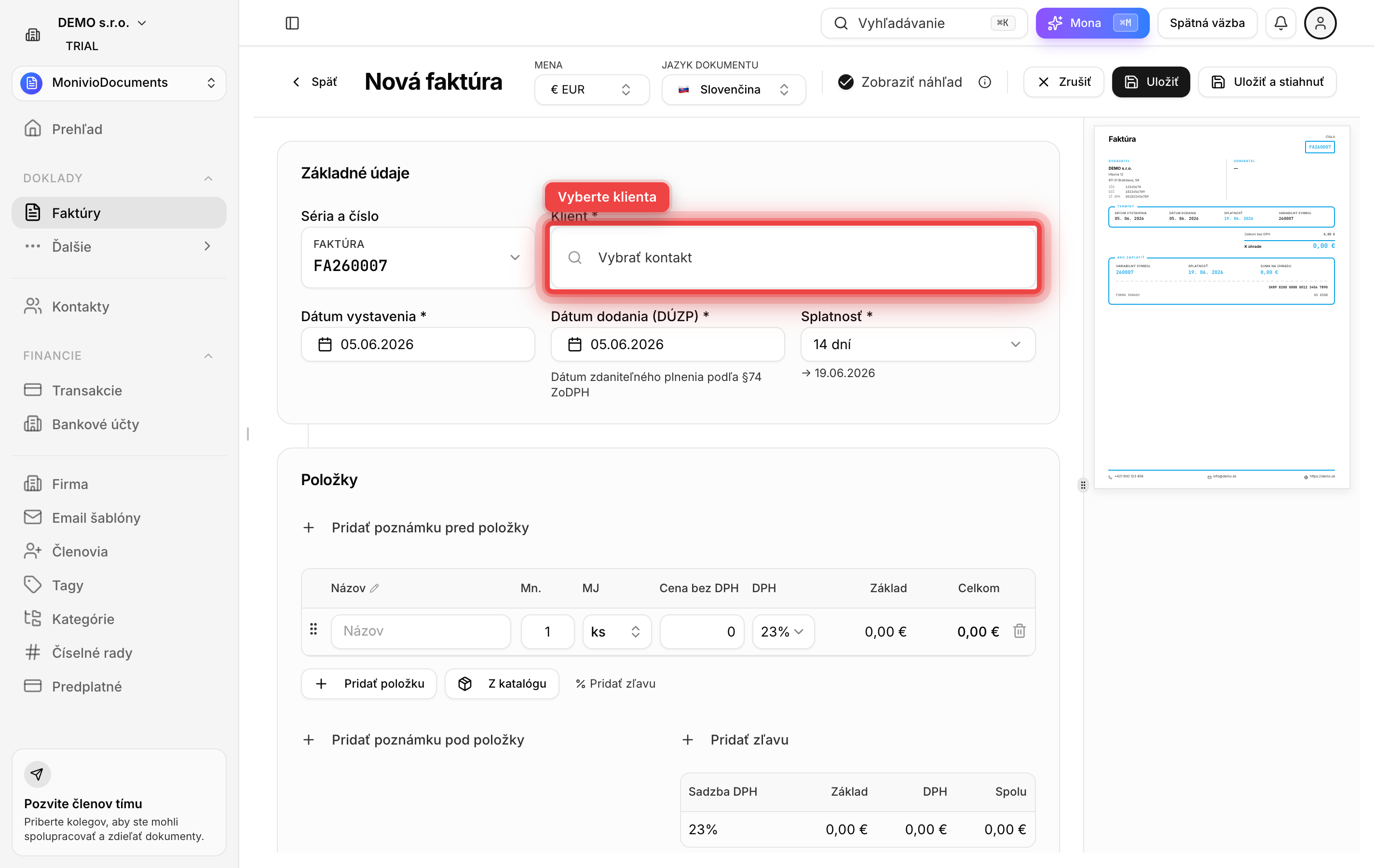Image resolution: width=1389 pixels, height=868 pixels.
Task: Open user profile avatar
Action: point(1320,23)
